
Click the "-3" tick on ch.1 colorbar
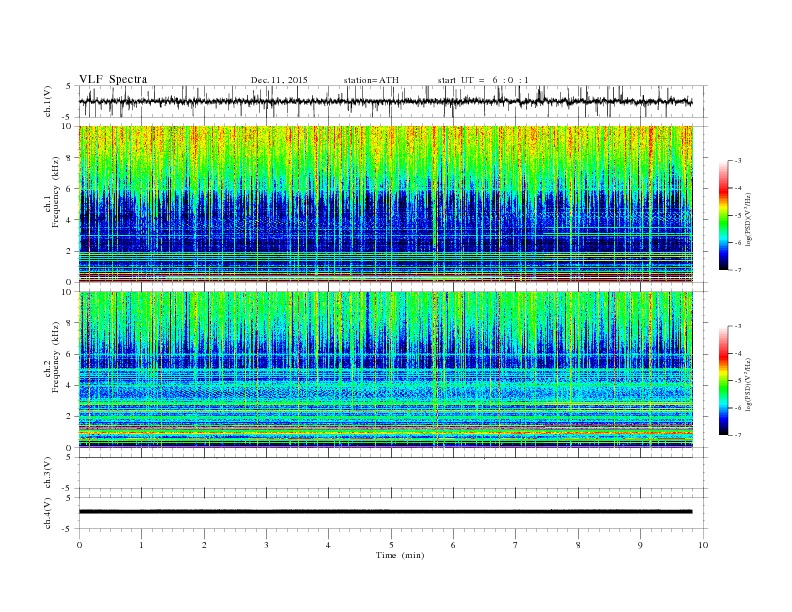tap(737, 161)
